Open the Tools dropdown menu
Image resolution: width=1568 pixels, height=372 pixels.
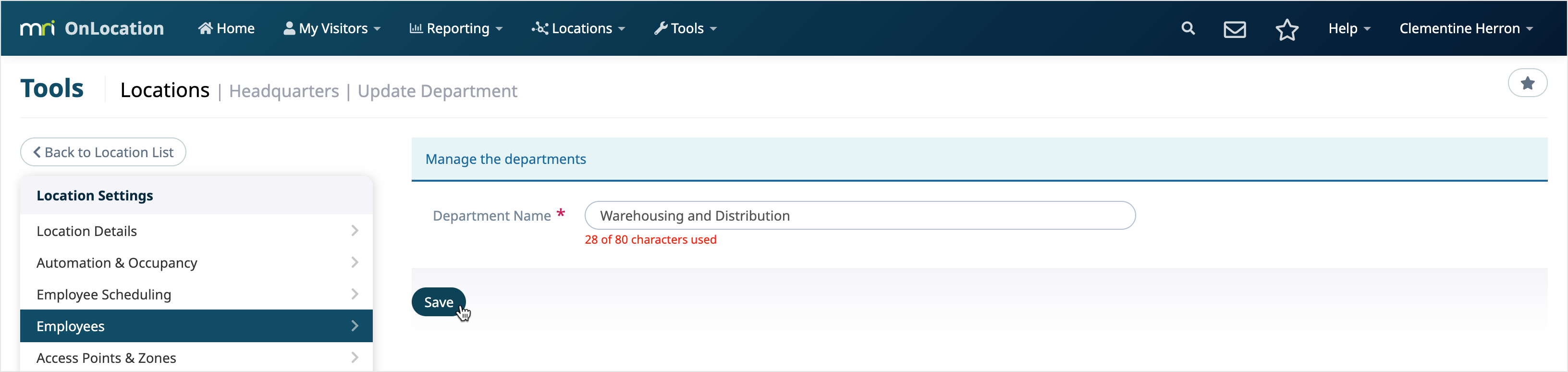click(x=686, y=29)
